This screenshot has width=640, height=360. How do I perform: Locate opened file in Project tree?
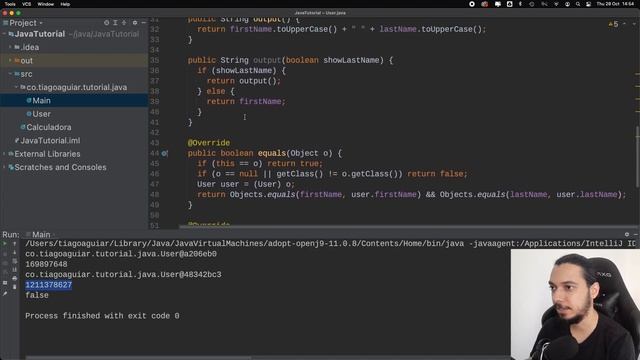click(107, 23)
